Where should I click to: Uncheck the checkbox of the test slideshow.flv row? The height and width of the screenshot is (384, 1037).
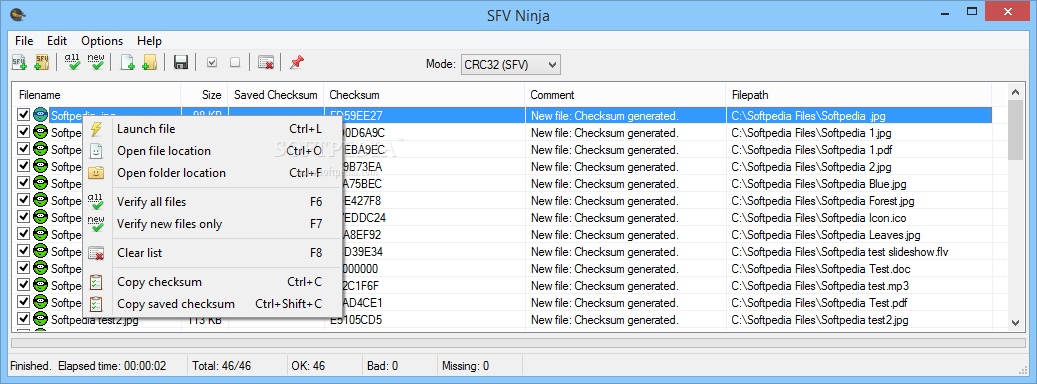(24, 251)
